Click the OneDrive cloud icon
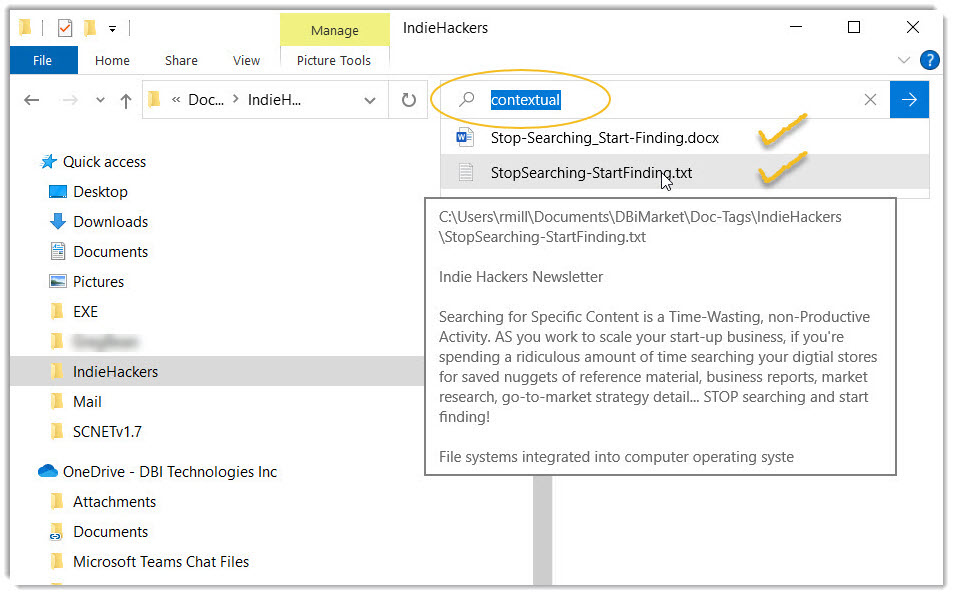Screen dimensions: 953x595 pyautogui.click(x=47, y=471)
